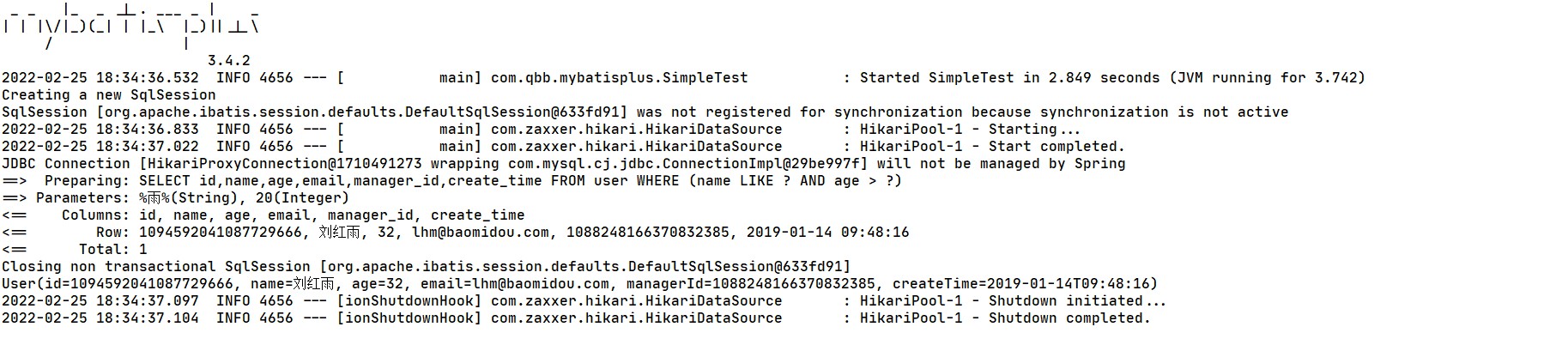Click the com.qbb.mybatisplus.SimpleTest class name
The width and height of the screenshot is (1568, 345).
619,78
